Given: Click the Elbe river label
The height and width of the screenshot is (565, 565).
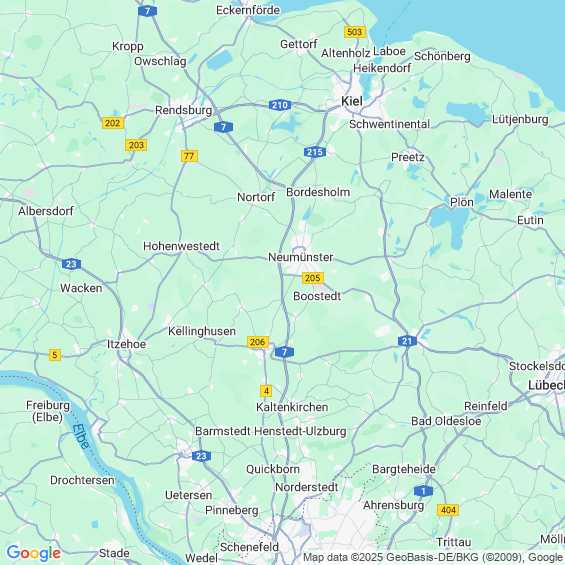Looking at the screenshot, I should (x=80, y=436).
